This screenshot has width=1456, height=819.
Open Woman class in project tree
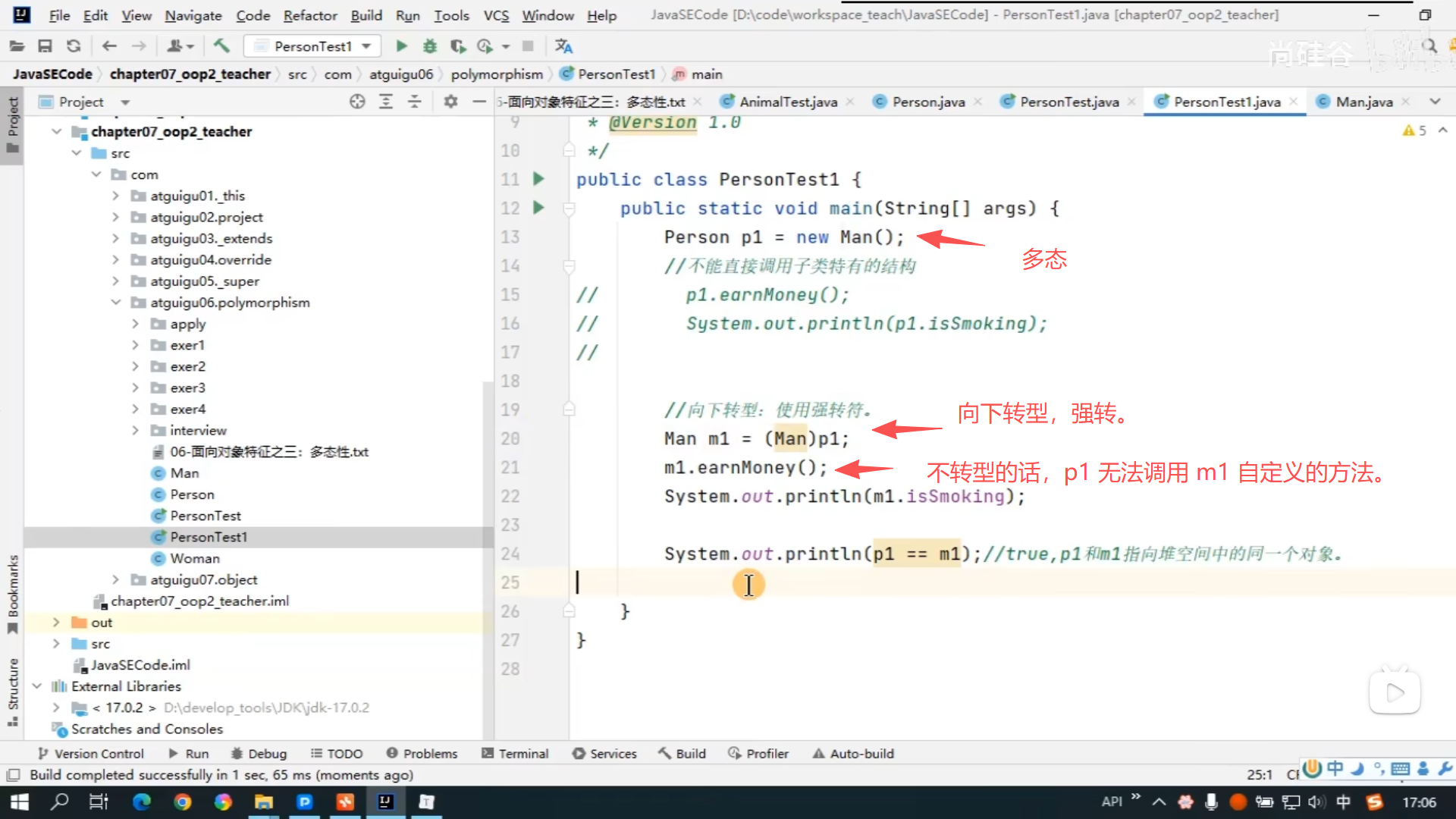pos(194,558)
